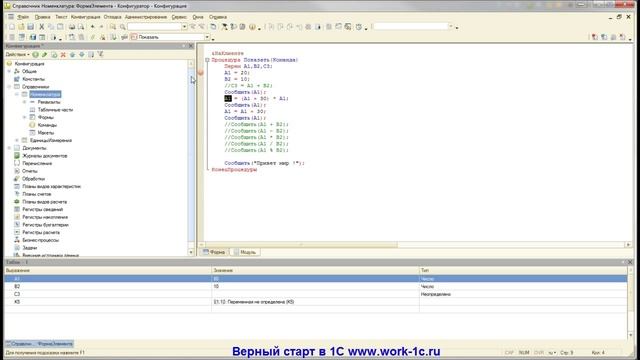The width and height of the screenshot is (640, 360).
Task: Click into the toolbar search input field
Action: (155, 27)
